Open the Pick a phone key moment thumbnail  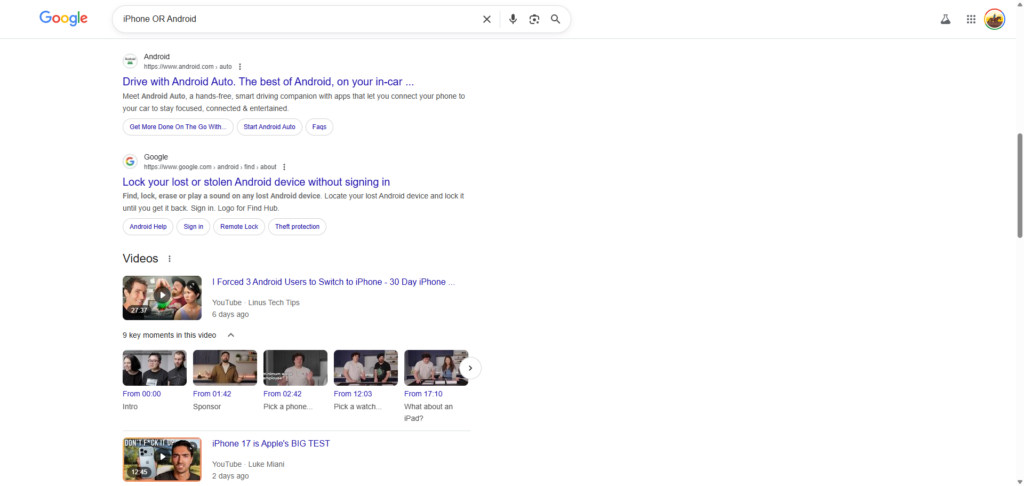tap(295, 368)
